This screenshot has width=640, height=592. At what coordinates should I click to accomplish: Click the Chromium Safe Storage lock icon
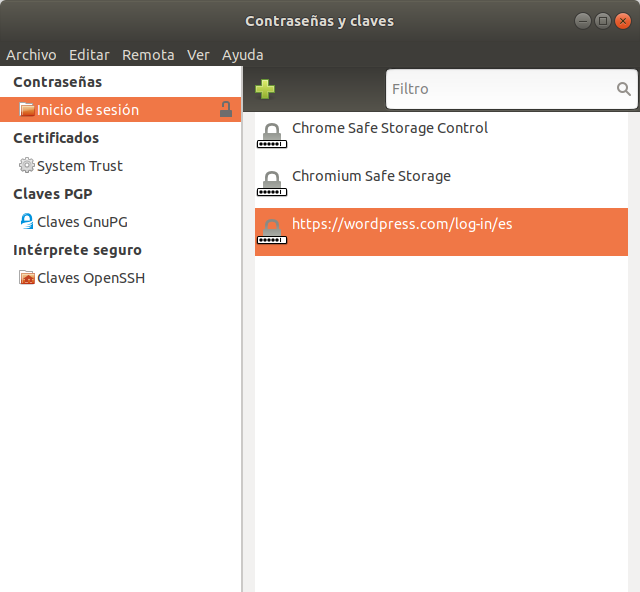point(271,183)
